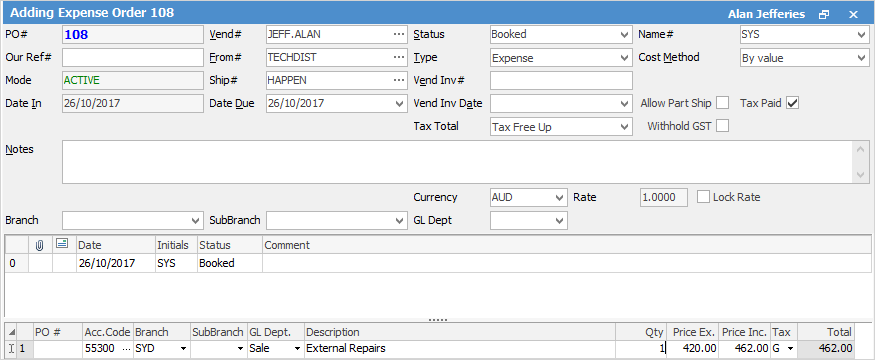The height and width of the screenshot is (360, 875).
Task: Click the Comment column header
Action: pos(566,245)
